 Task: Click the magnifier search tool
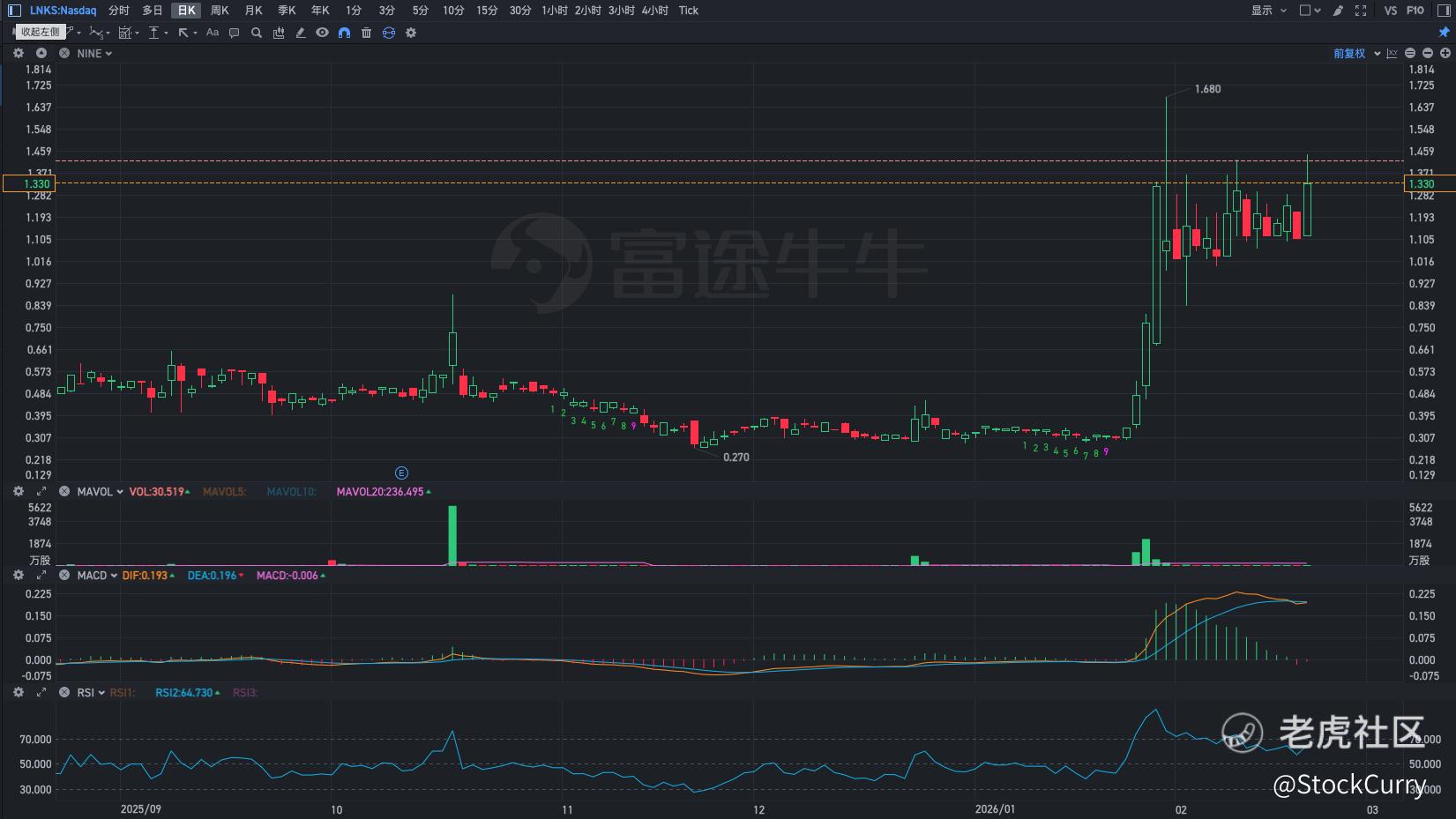(x=257, y=33)
